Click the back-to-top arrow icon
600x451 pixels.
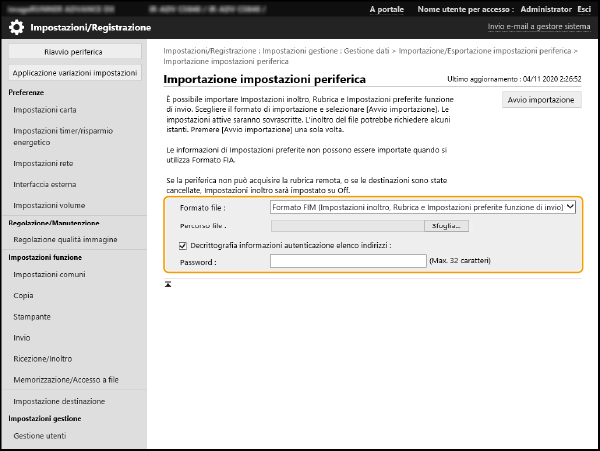(168, 285)
